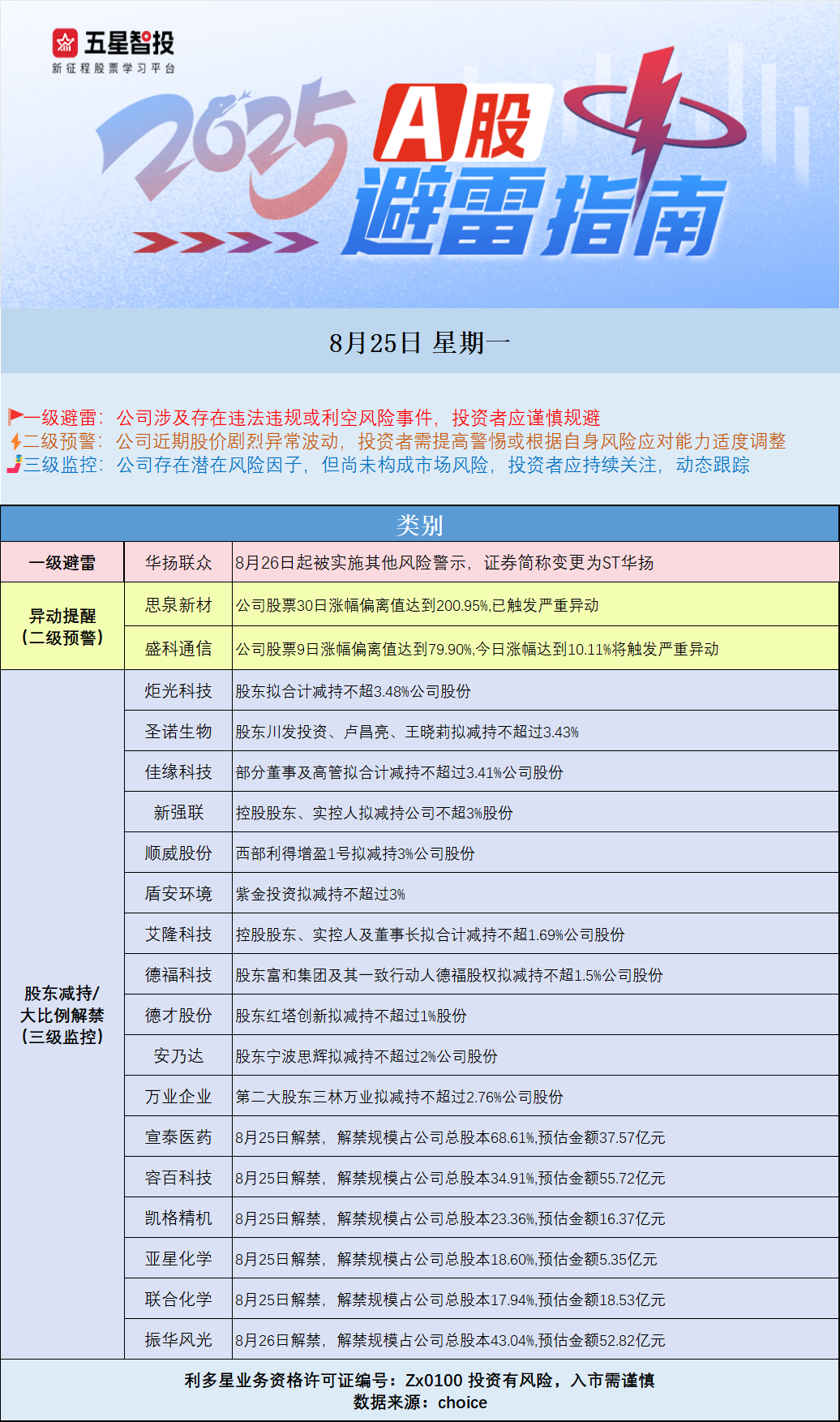Click description 第二大股东三林万业拟减持不超过2.76%

pos(399,1098)
